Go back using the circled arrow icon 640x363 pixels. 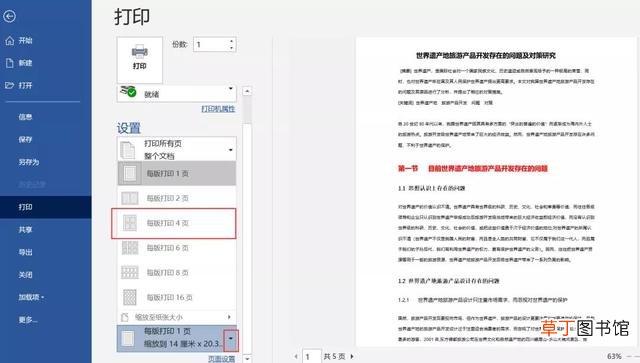pos(9,16)
